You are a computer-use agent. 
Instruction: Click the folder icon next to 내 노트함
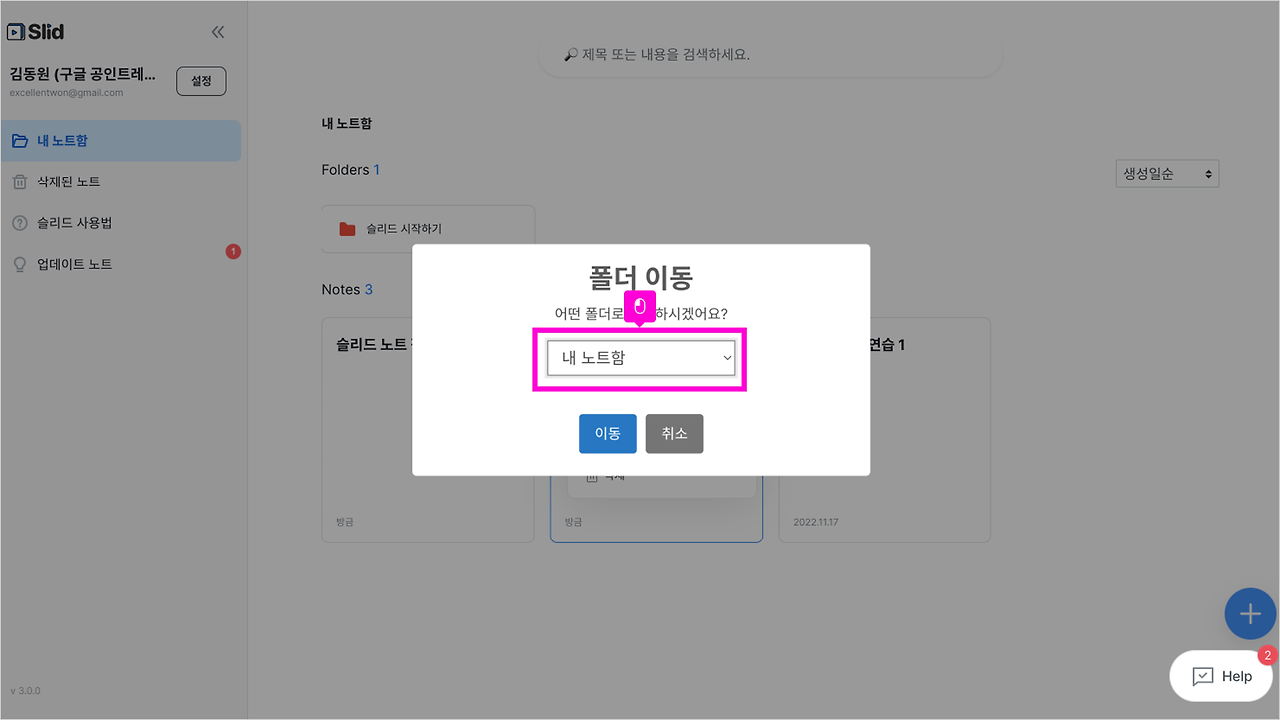20,140
